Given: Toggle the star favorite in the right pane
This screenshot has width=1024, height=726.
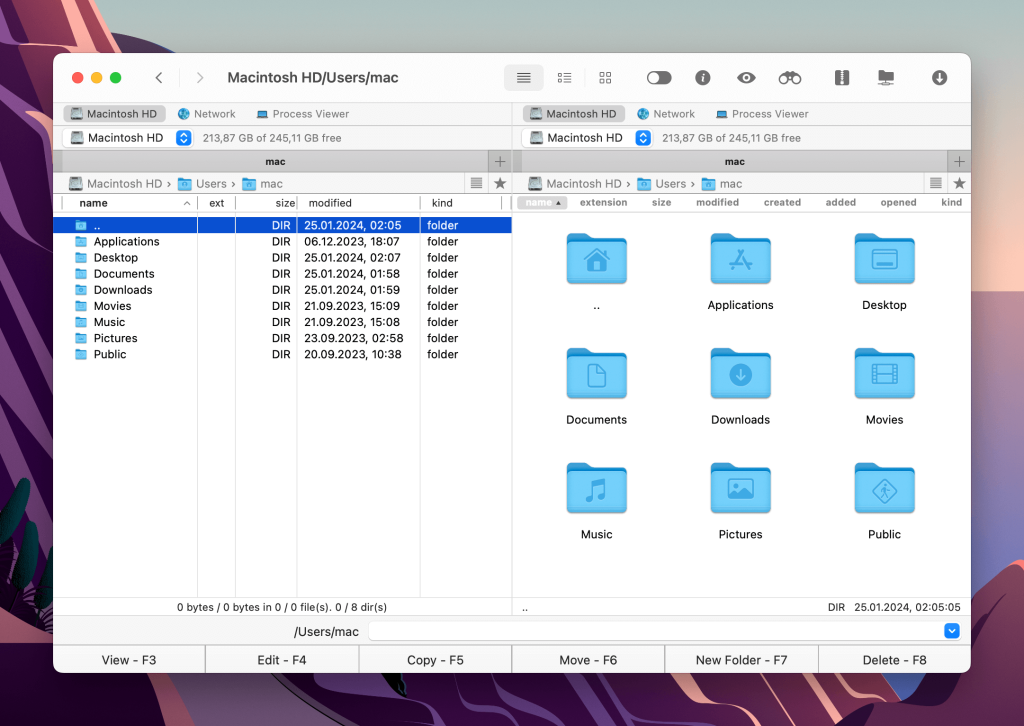Looking at the screenshot, I should pyautogui.click(x=959, y=182).
